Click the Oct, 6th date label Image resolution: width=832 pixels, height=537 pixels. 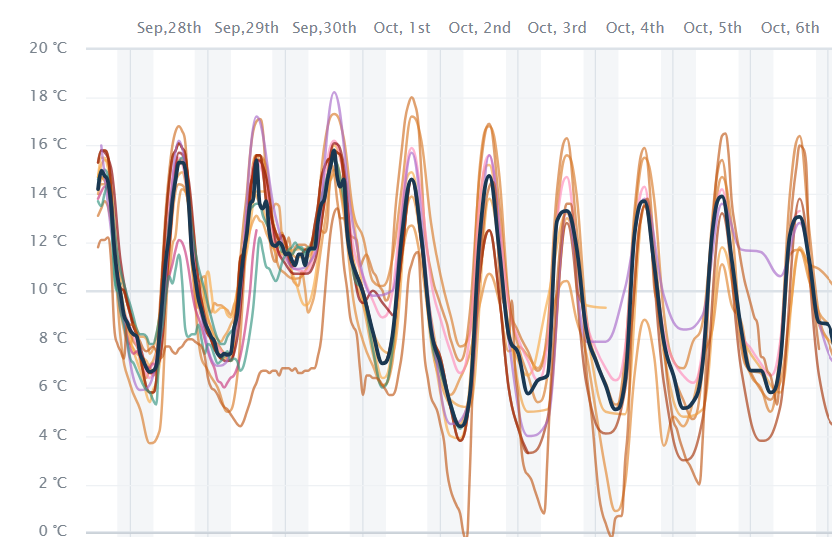pos(790,28)
